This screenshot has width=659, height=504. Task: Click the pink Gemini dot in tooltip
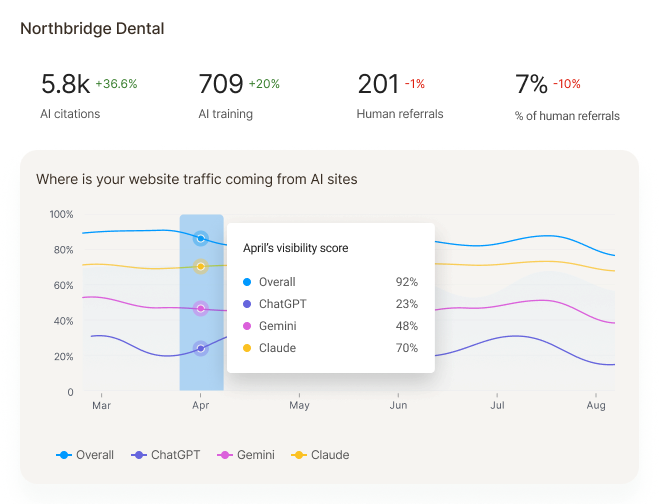tap(247, 326)
